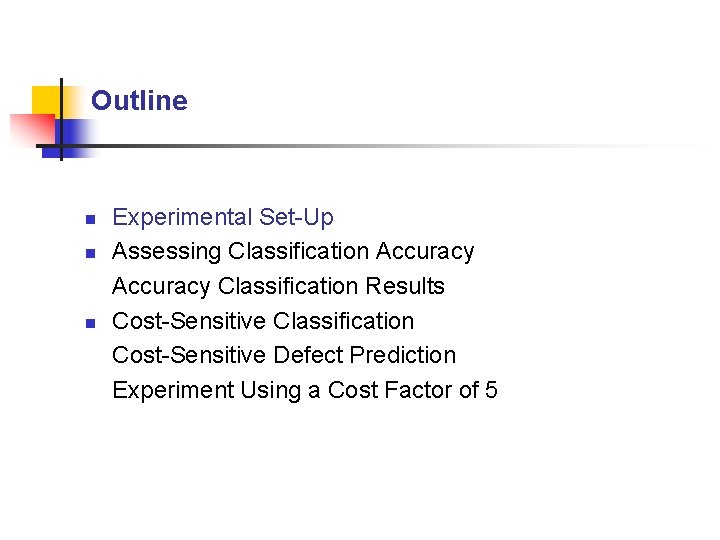This screenshot has height=540, width=720.
Task: Click the "Accuracy Classification Results" line
Action: click(278, 286)
